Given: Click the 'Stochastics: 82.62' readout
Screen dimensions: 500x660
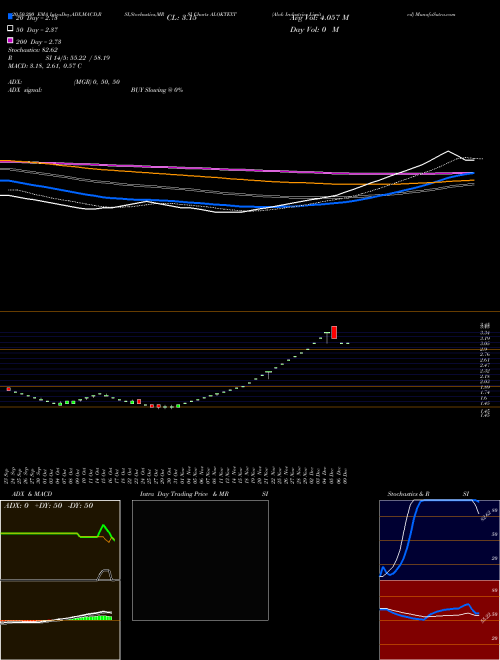Looking at the screenshot, I should [33, 50].
